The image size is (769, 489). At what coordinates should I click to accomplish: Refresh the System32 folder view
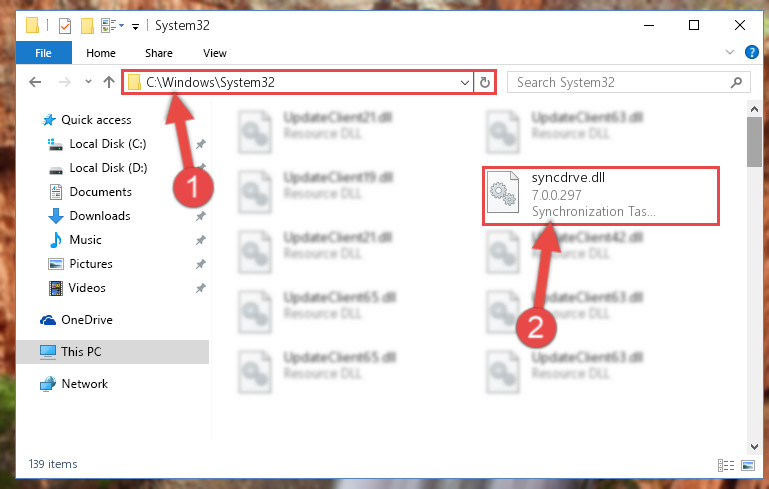485,82
